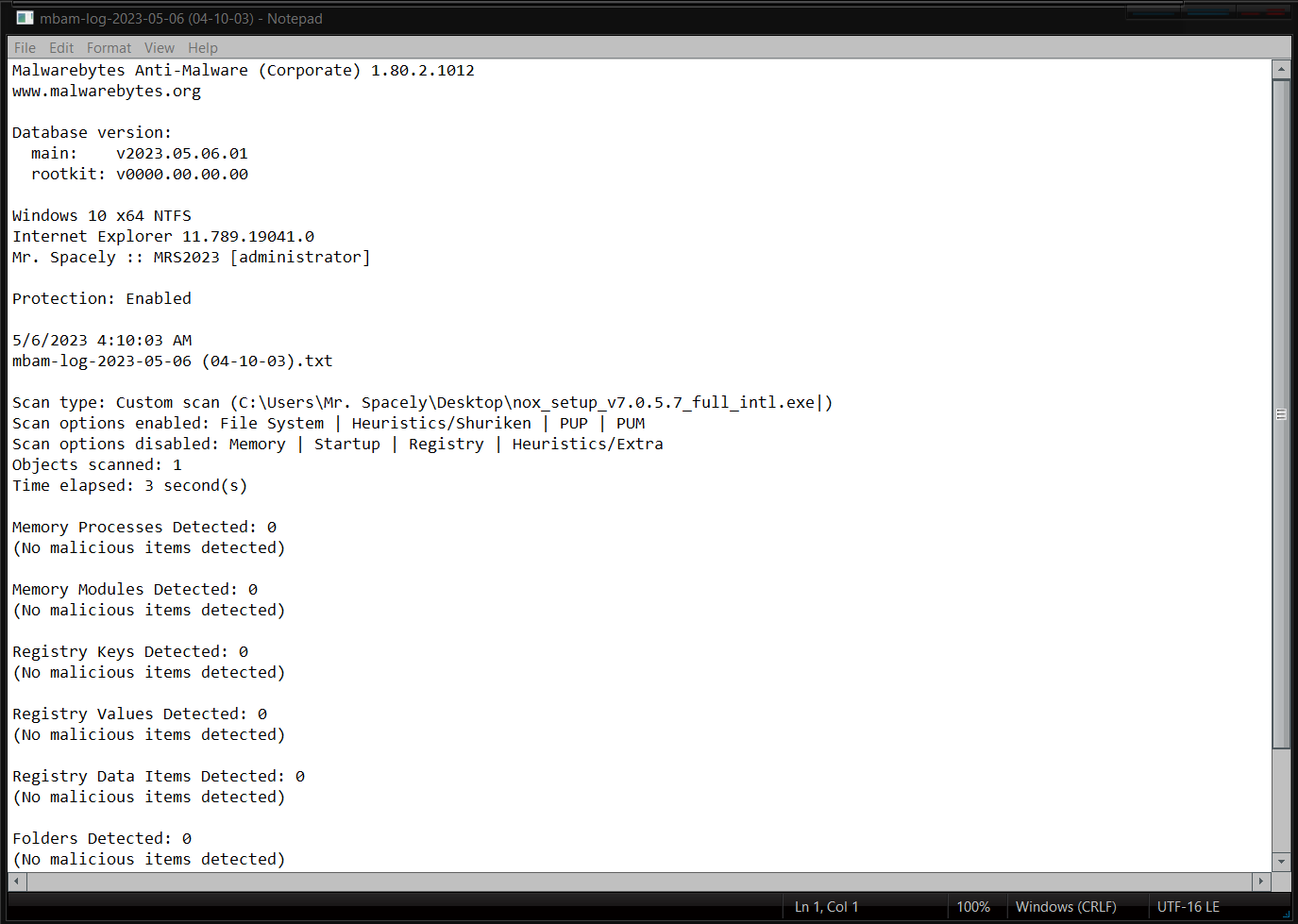Click the vertical scrollbar thumb

(1281, 414)
